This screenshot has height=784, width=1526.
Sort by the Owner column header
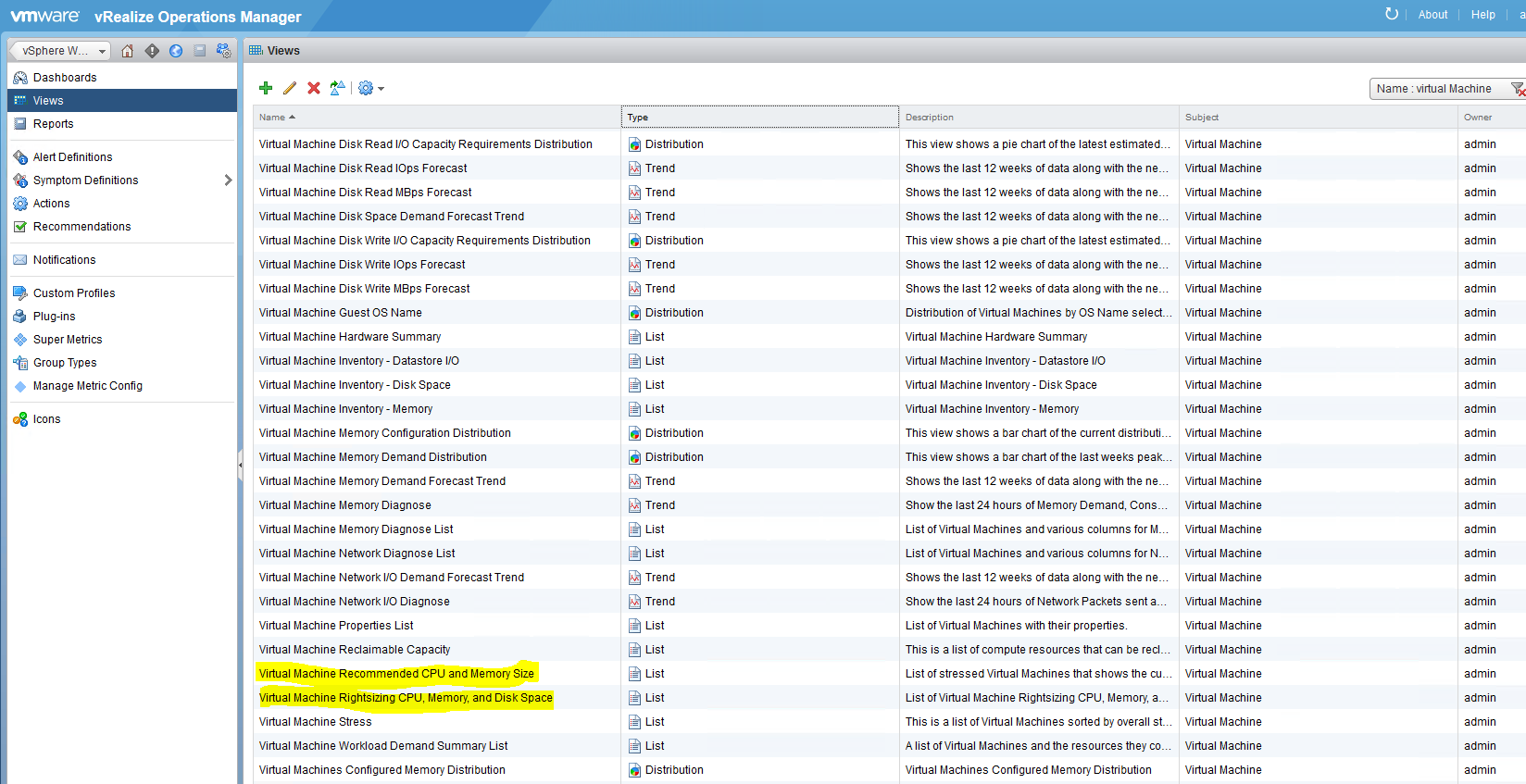1492,118
